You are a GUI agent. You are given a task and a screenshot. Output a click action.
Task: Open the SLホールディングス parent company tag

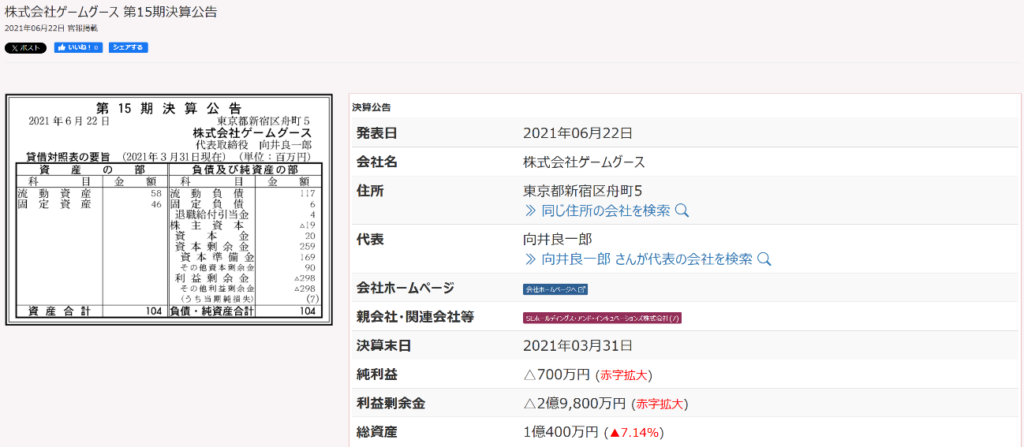coord(602,318)
